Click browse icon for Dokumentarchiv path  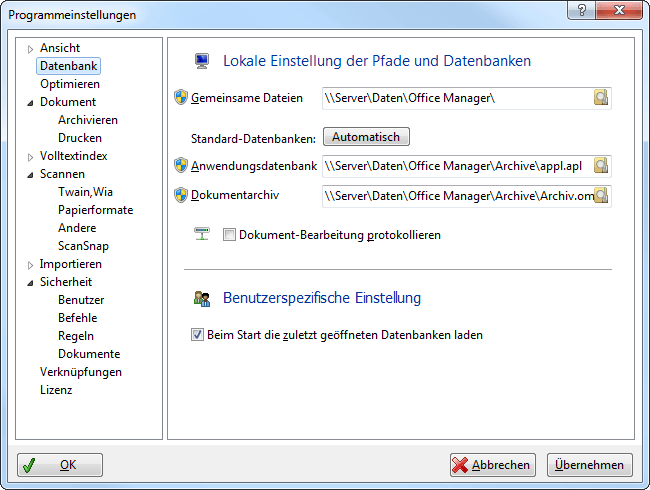tap(601, 196)
